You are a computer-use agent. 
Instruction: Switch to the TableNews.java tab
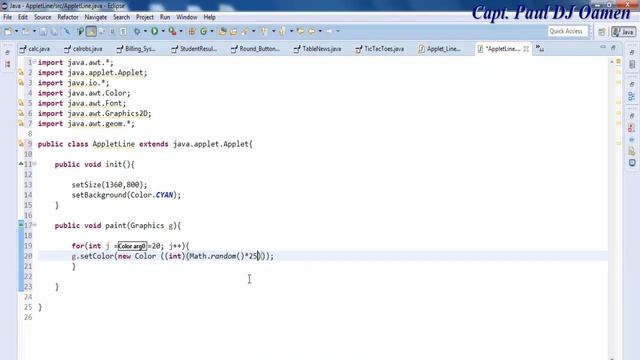317,49
